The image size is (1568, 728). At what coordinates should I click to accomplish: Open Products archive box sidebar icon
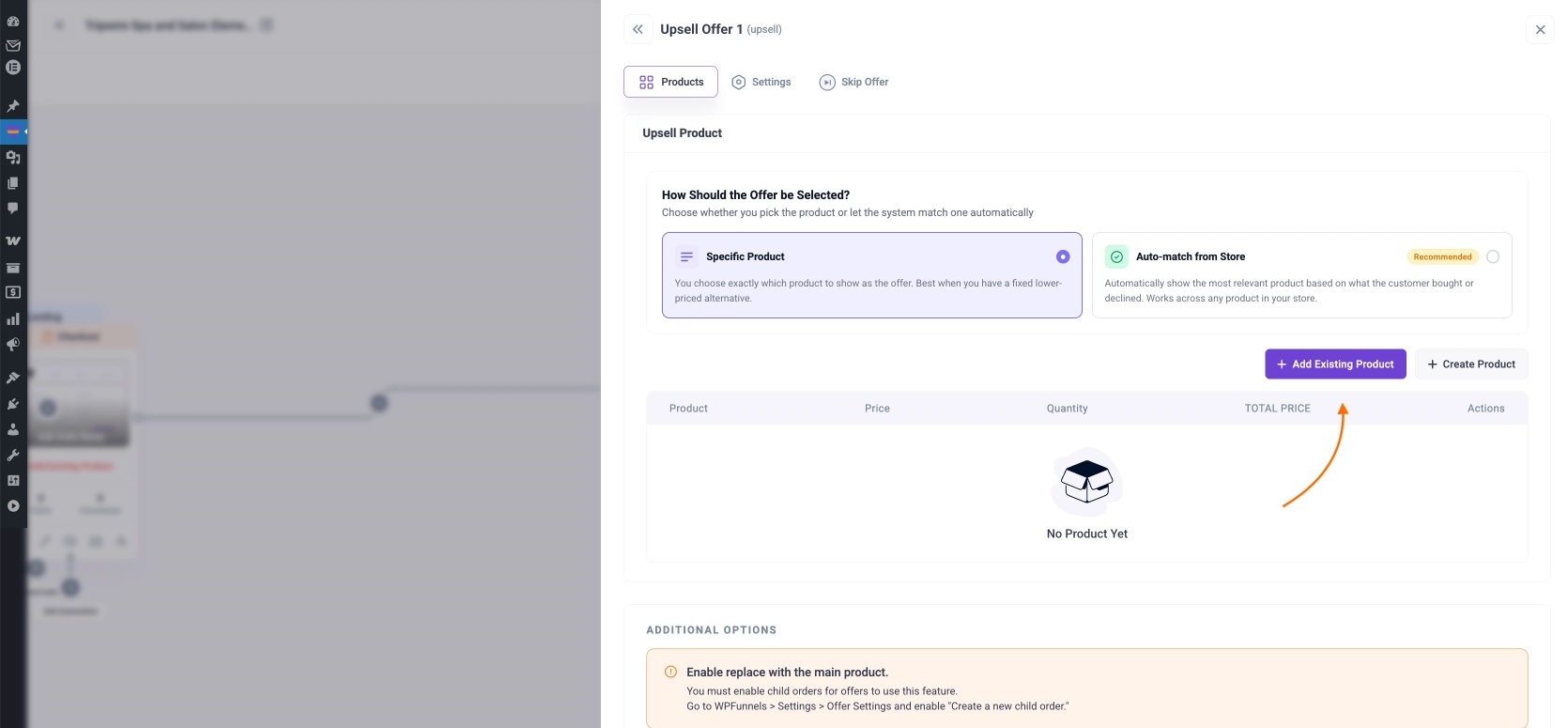coord(13,268)
